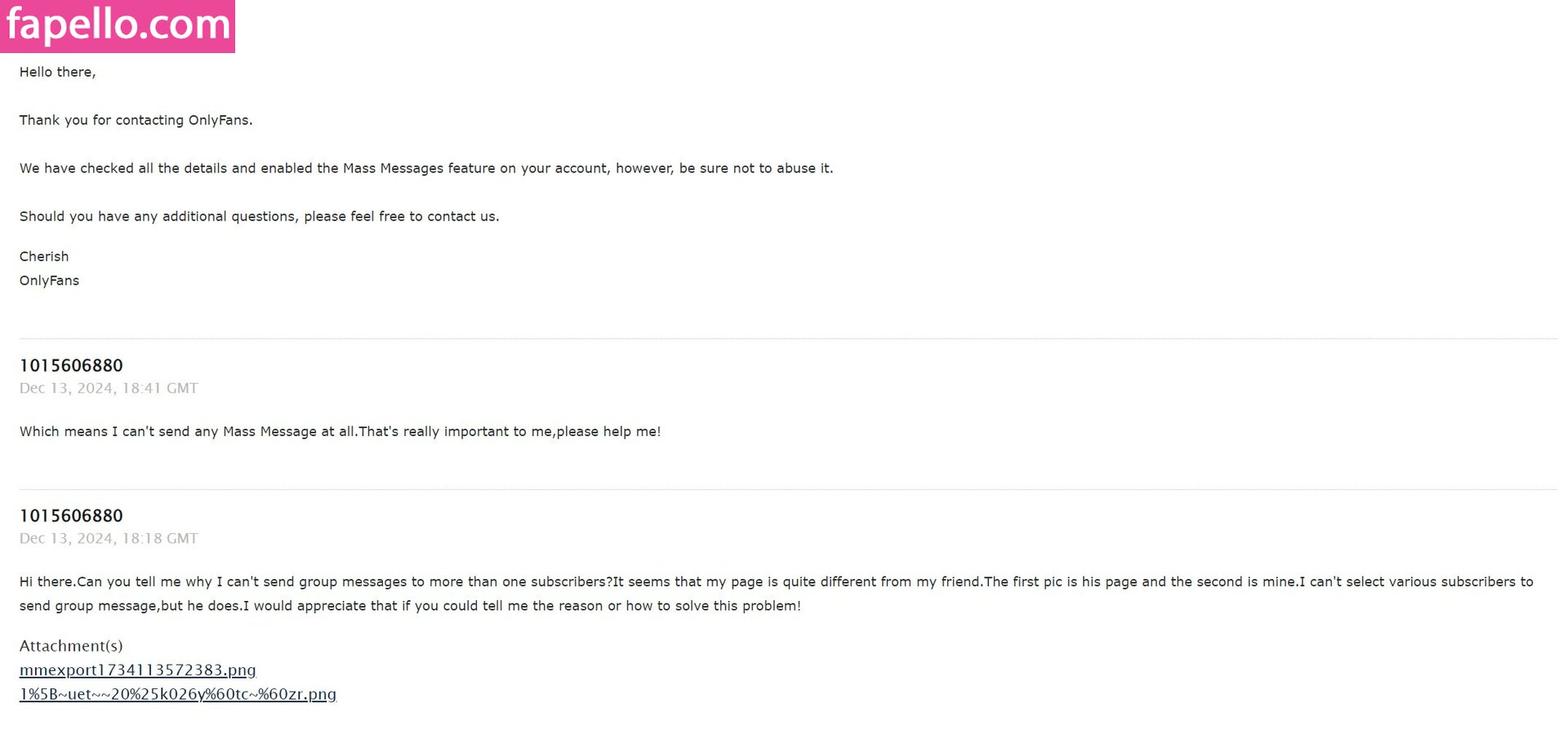Select sender ID 1015606880 above 18:18 timestamp
The height and width of the screenshot is (730, 1568).
pyautogui.click(x=71, y=516)
